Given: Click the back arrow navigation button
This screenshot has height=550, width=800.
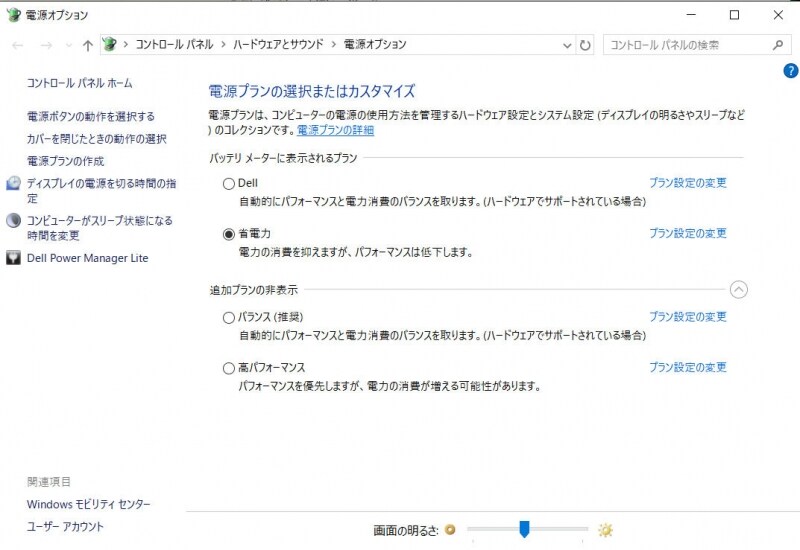Looking at the screenshot, I should [x=18, y=45].
